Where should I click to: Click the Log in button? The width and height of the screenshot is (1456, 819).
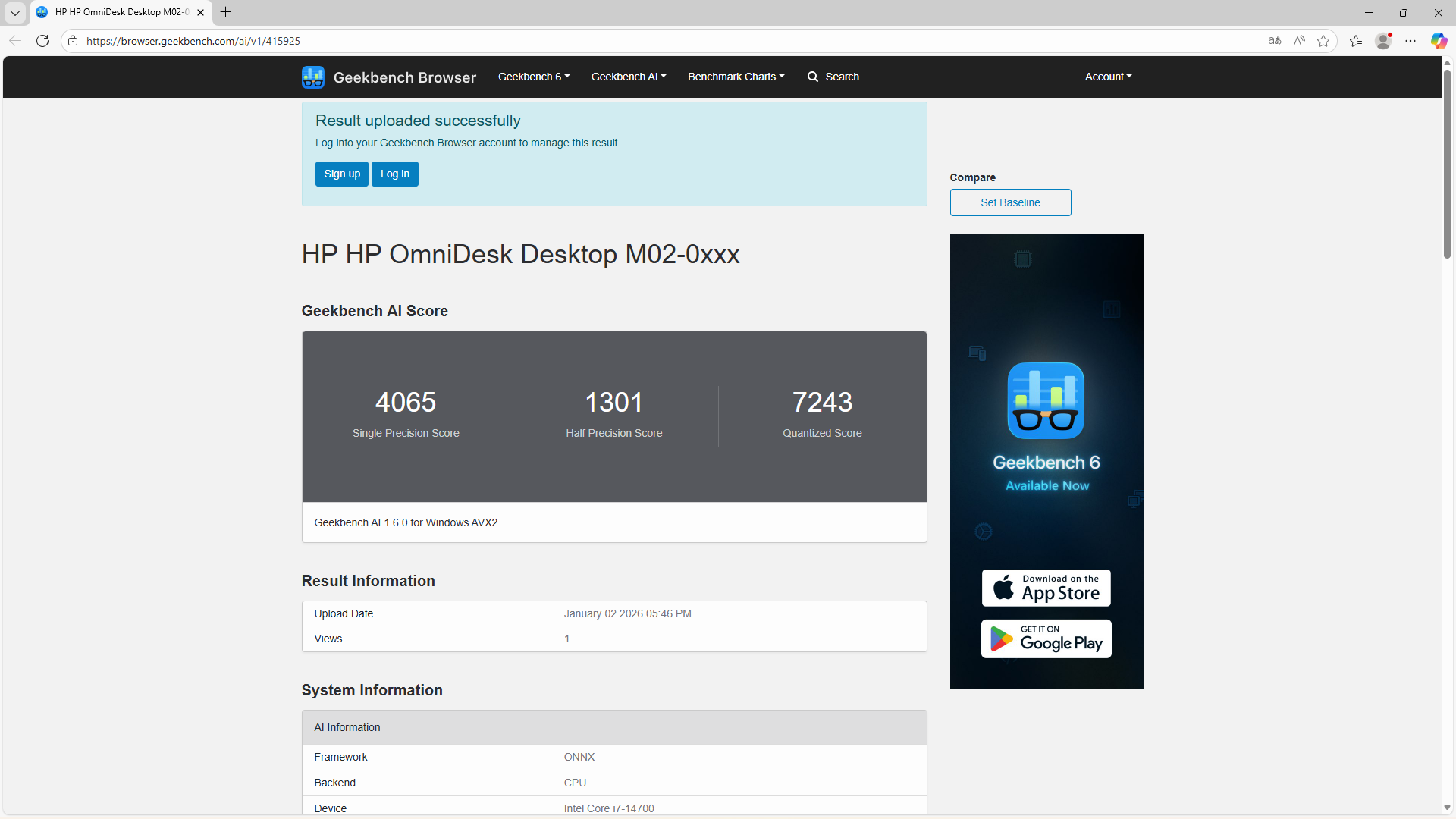394,174
